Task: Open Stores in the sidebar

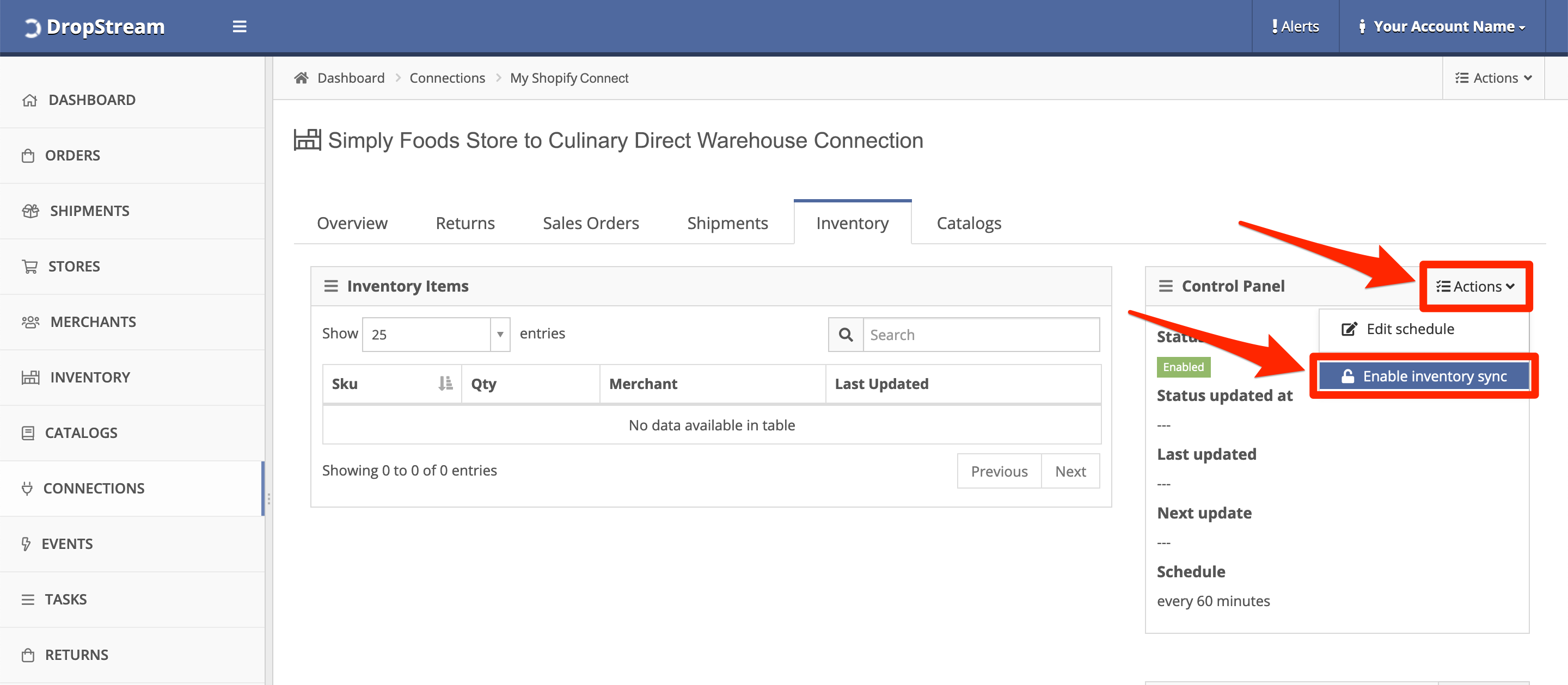Action: point(132,267)
